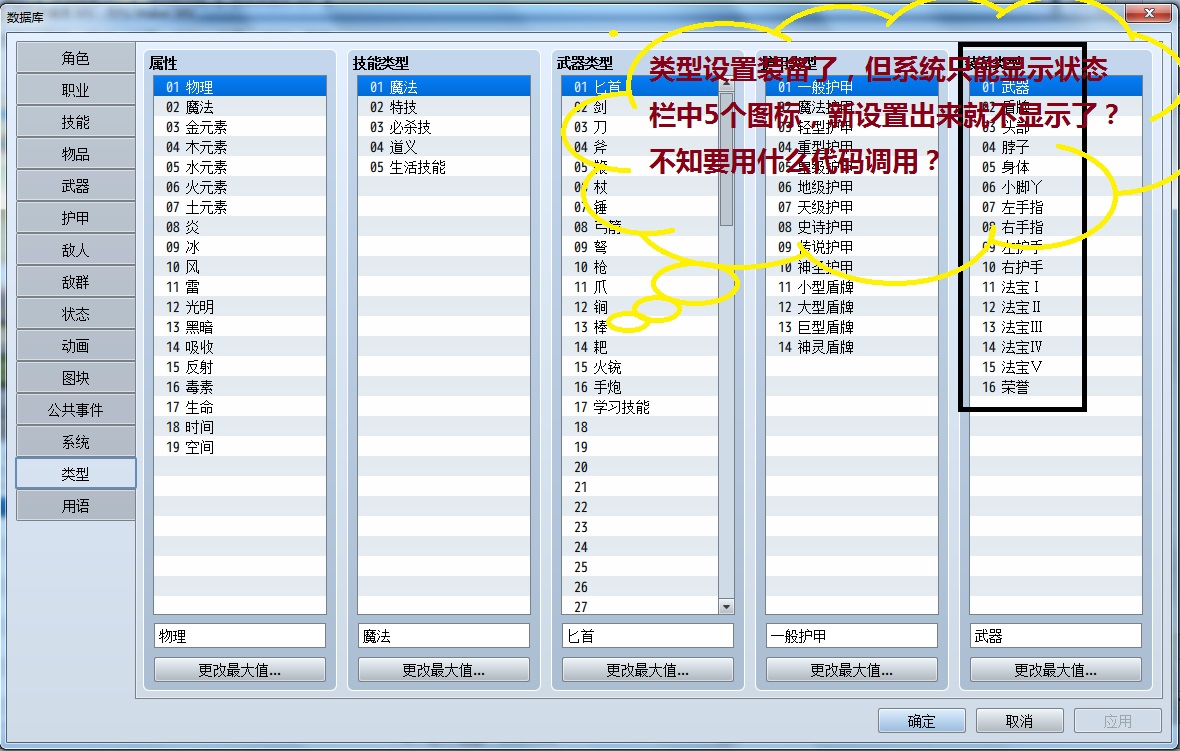Select attribute row 16 毒素
The image size is (1180, 751).
pyautogui.click(x=240, y=387)
